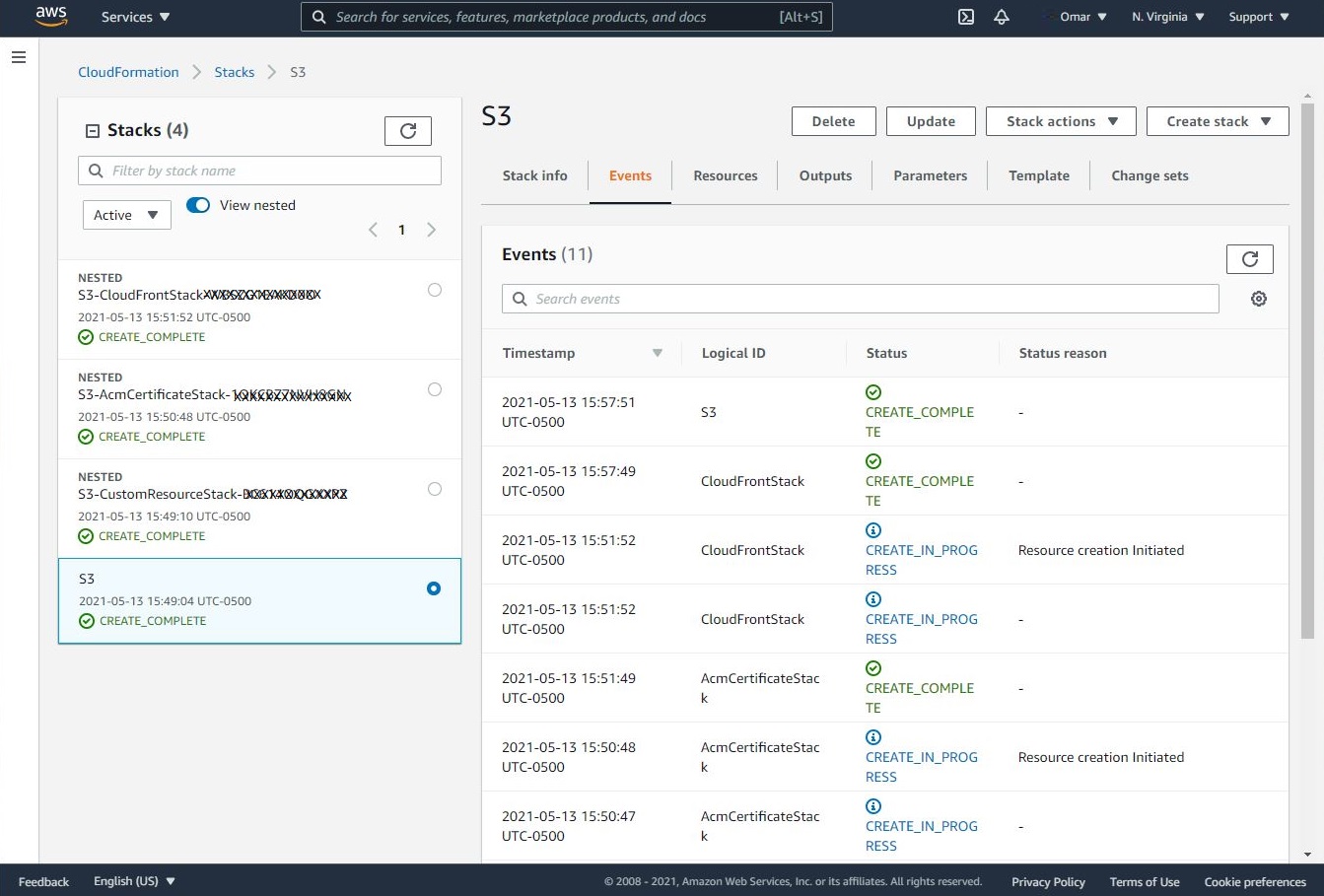Select the S3-AcmCertificateStack radio button

[435, 389]
